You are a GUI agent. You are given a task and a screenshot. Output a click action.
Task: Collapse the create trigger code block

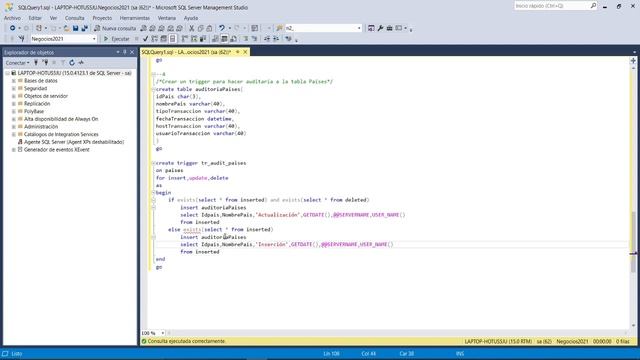click(153, 163)
